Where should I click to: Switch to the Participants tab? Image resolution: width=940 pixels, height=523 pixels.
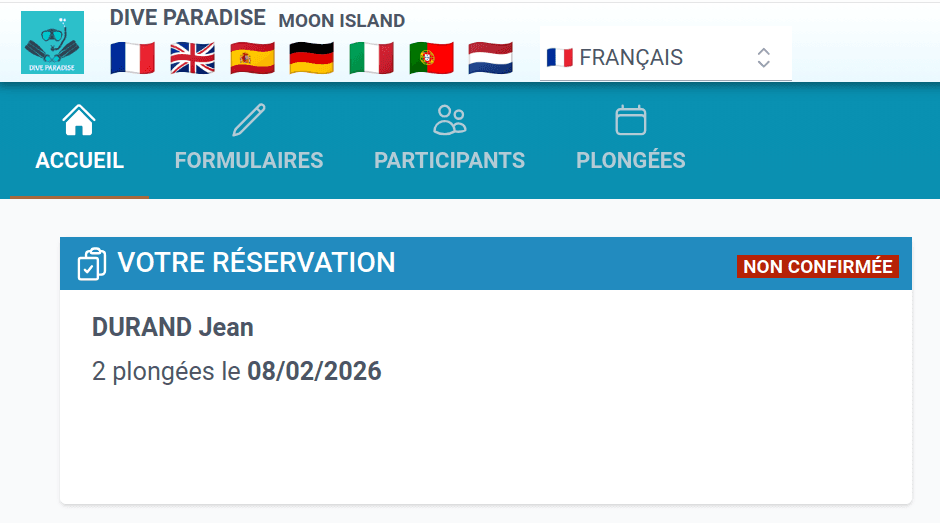coord(449,141)
